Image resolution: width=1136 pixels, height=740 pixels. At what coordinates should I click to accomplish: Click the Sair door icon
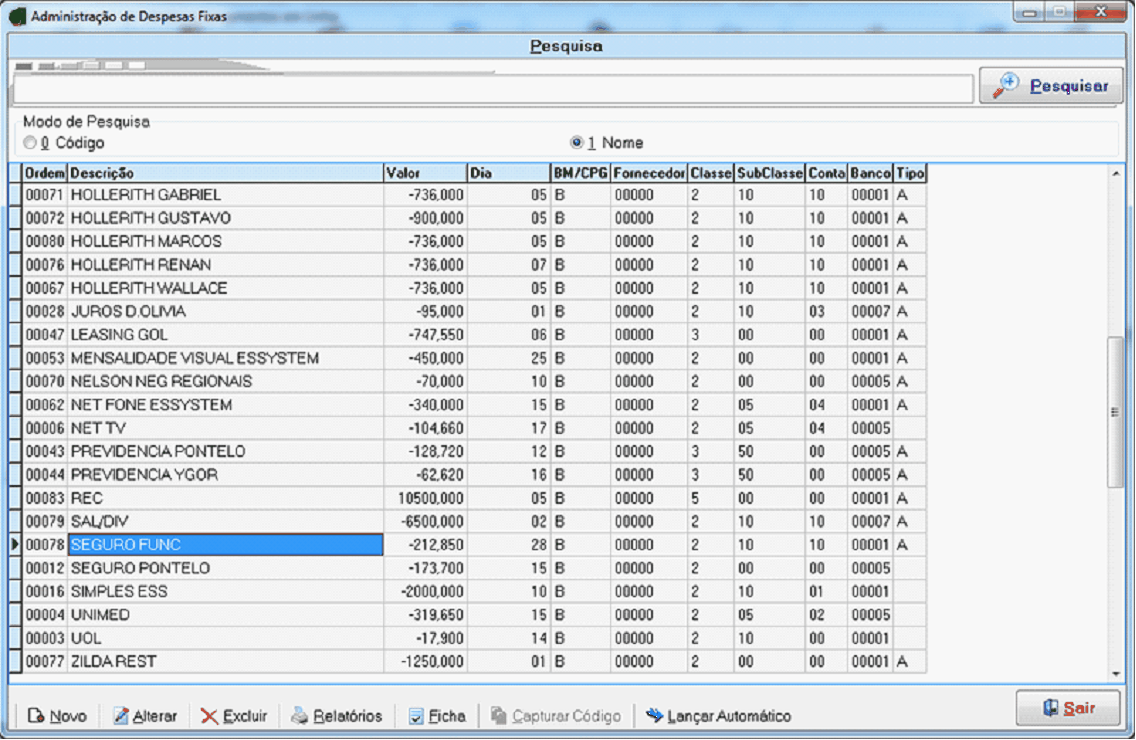tap(1049, 708)
